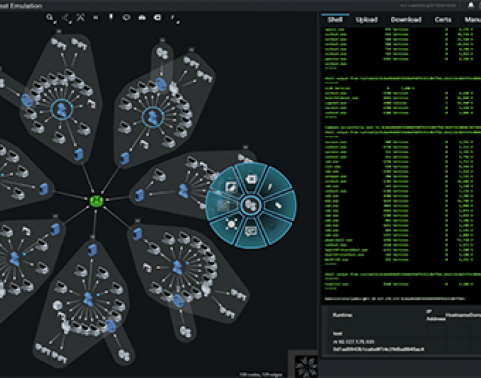The width and height of the screenshot is (481, 378).
Task: Switch to the Upload tab
Action: (366, 20)
